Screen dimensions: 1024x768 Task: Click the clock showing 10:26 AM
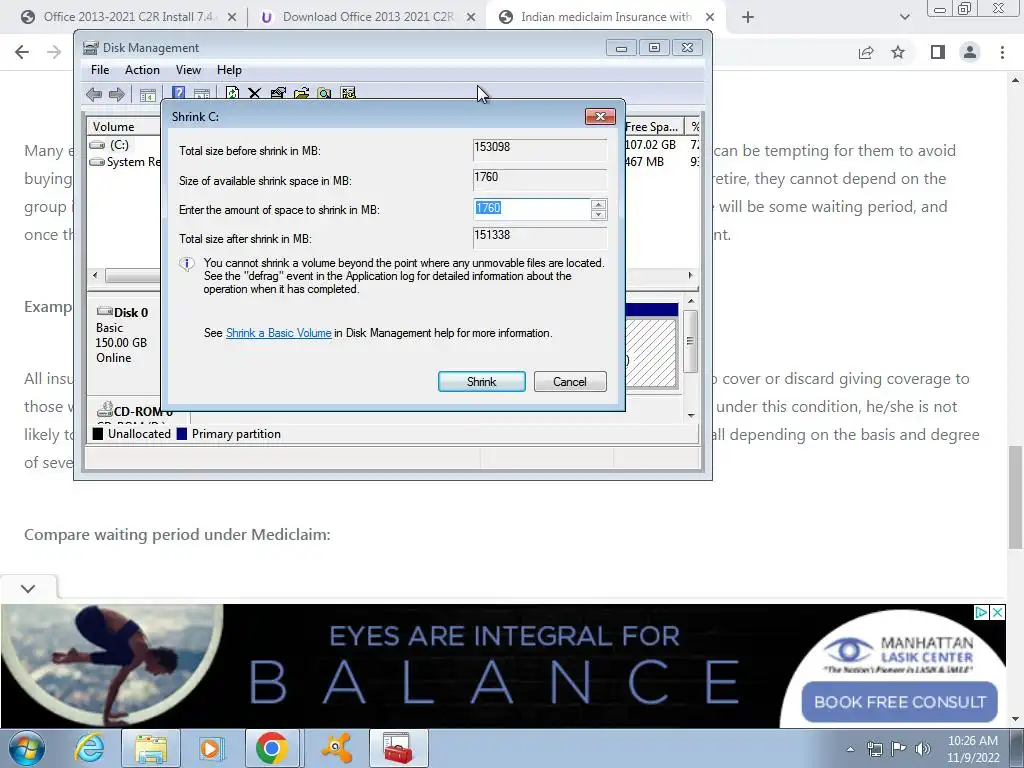click(x=972, y=741)
